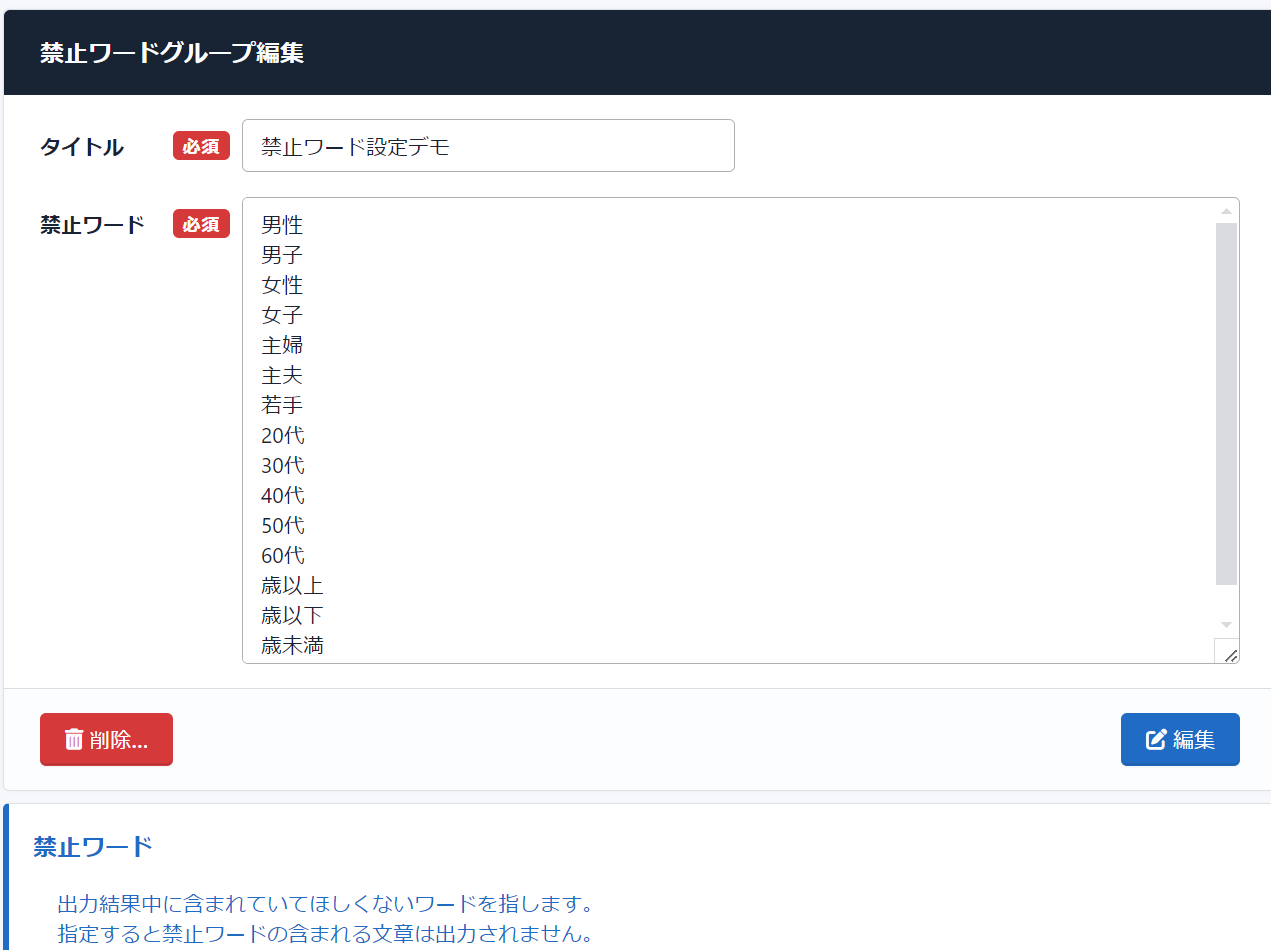This screenshot has width=1271, height=950.
Task: Click the word 女子 in the list
Action: [x=282, y=315]
